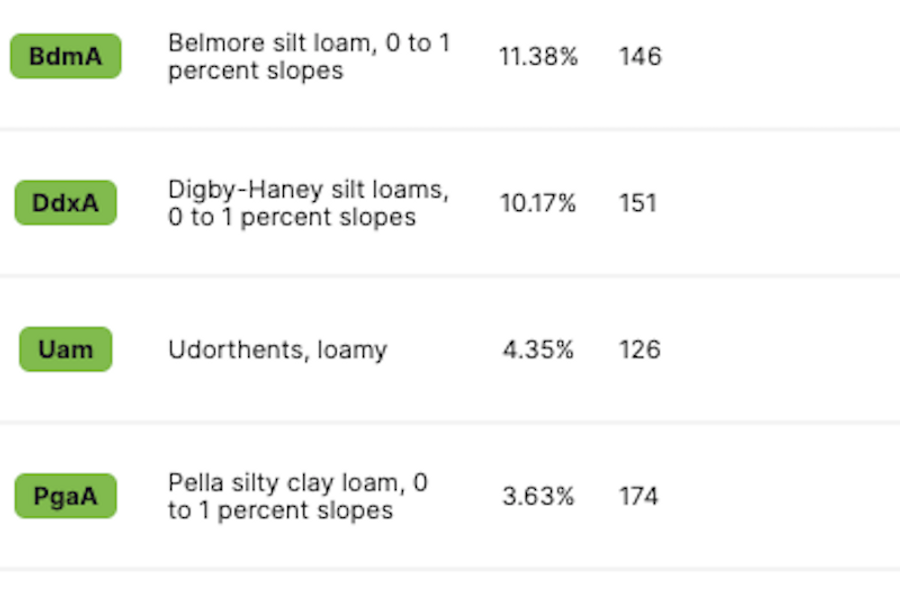The height and width of the screenshot is (598, 900).
Task: Click the green BdmA soil code badge
Action: click(65, 56)
